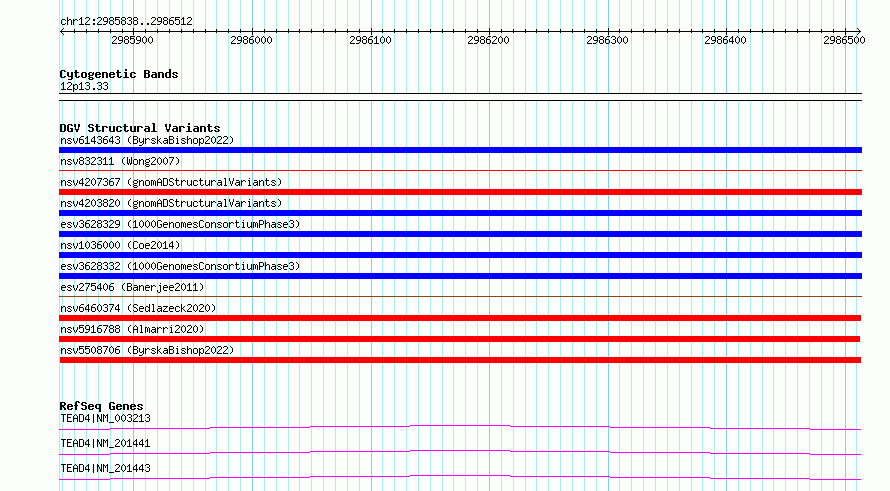
Task: Click the chr12:2985838..2986512 region label
Action: point(126,22)
